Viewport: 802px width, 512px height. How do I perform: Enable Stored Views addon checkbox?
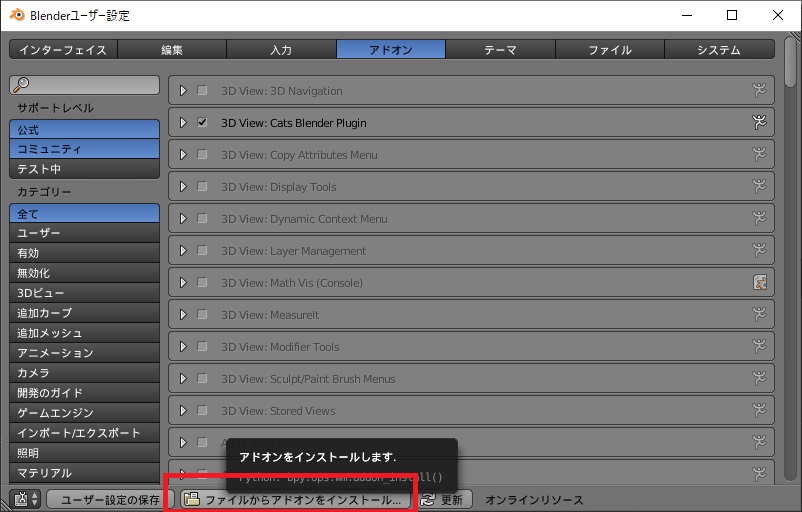[x=202, y=410]
